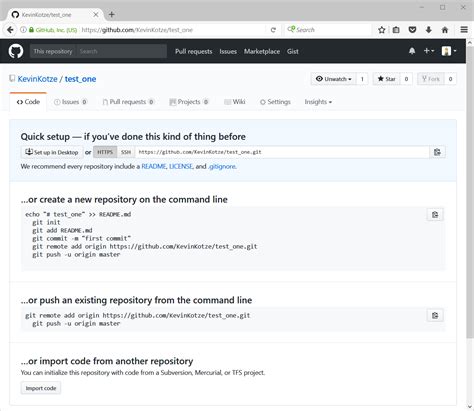Click the stargazers count 0

tap(406, 79)
